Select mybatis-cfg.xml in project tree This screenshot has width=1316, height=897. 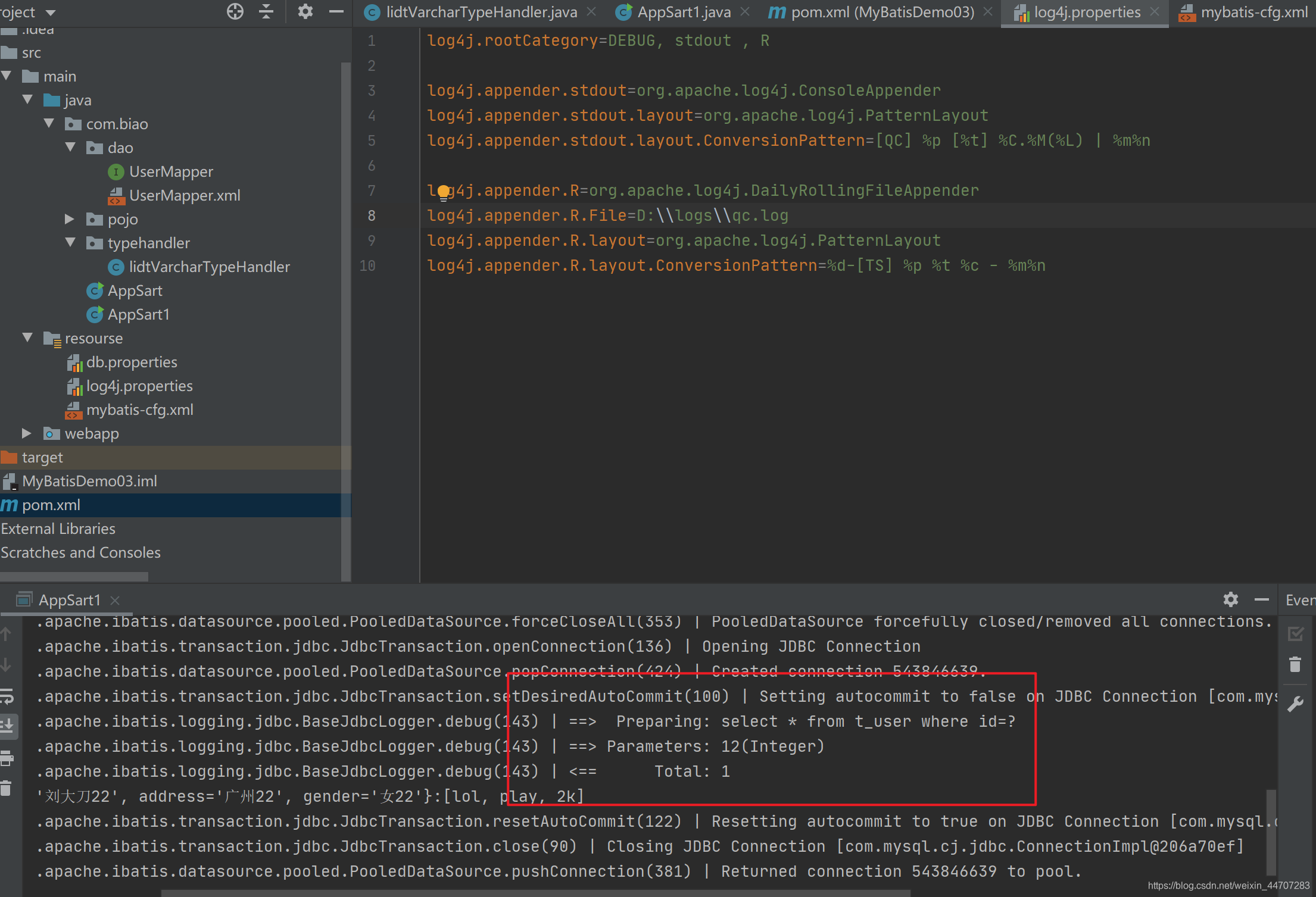coord(129,410)
